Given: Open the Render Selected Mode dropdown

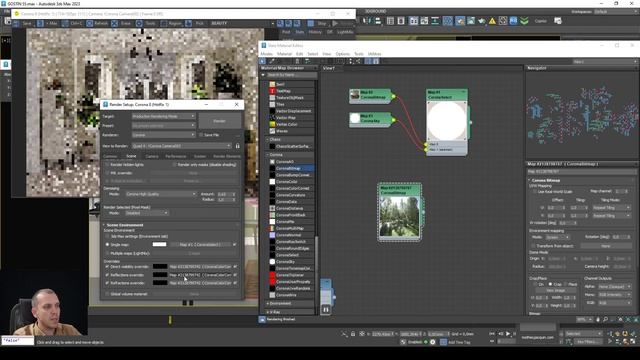Looking at the screenshot, I should [x=147, y=213].
